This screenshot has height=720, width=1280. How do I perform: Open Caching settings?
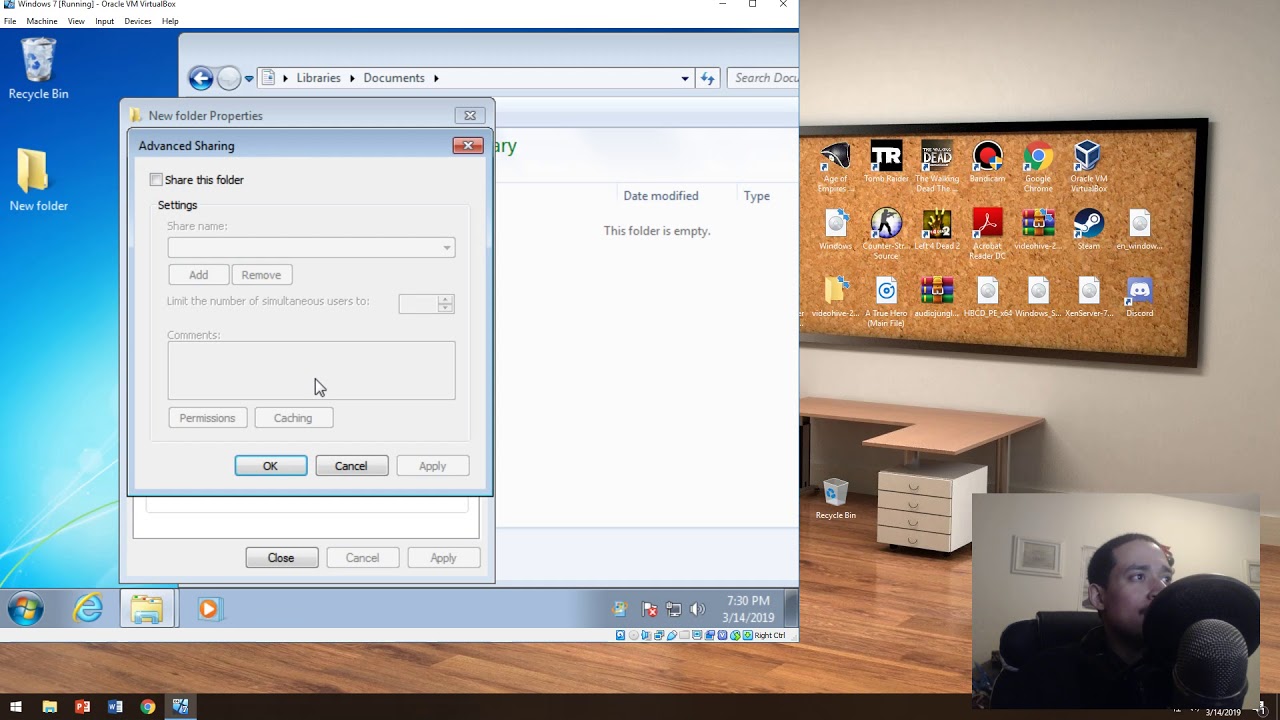pyautogui.click(x=293, y=418)
